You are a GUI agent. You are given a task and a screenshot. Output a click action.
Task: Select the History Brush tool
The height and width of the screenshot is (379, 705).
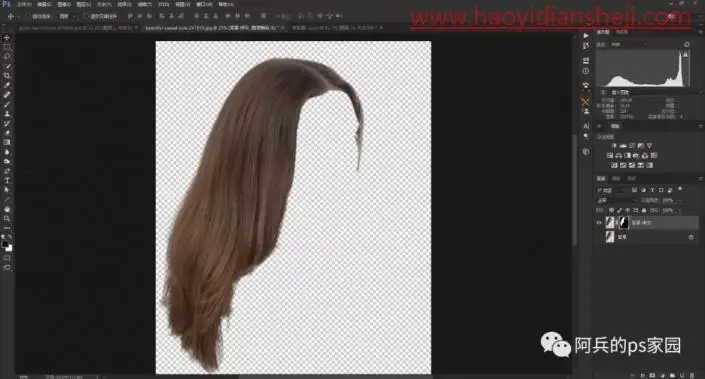(7, 123)
